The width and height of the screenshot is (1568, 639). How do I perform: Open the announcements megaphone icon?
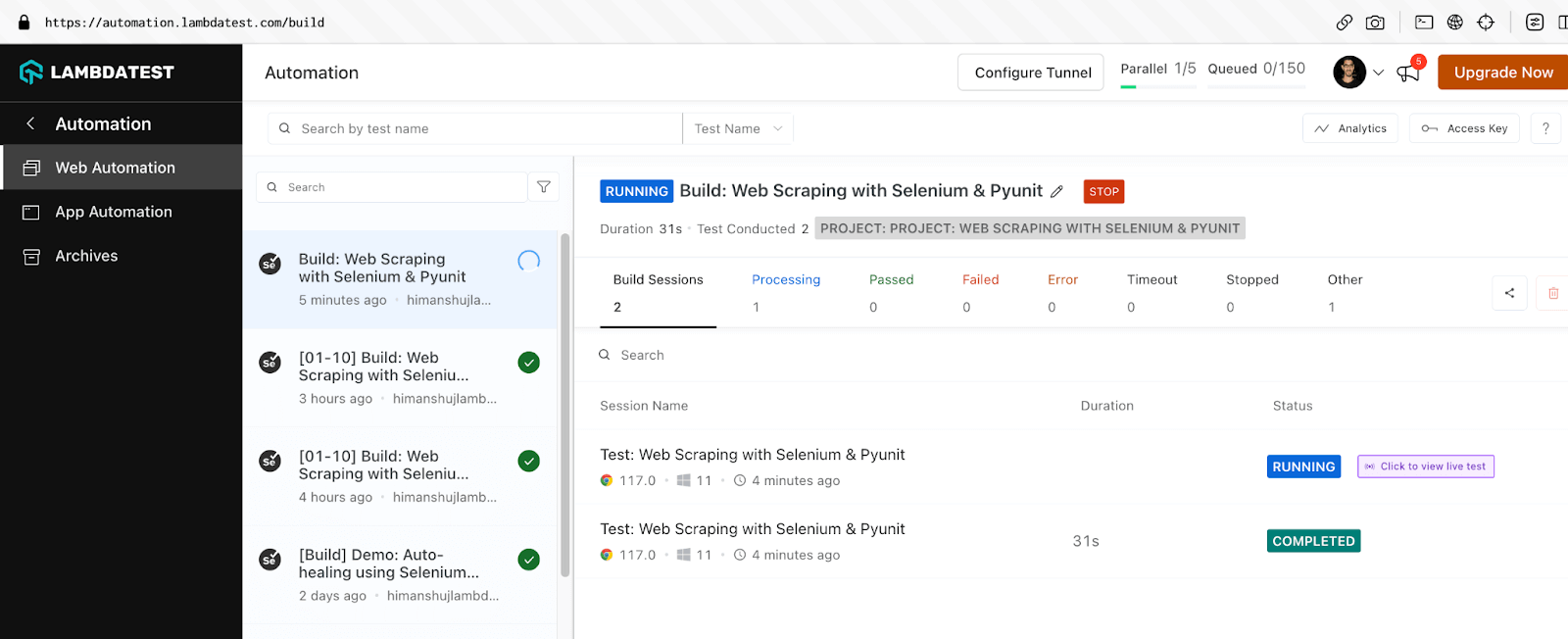point(1408,73)
